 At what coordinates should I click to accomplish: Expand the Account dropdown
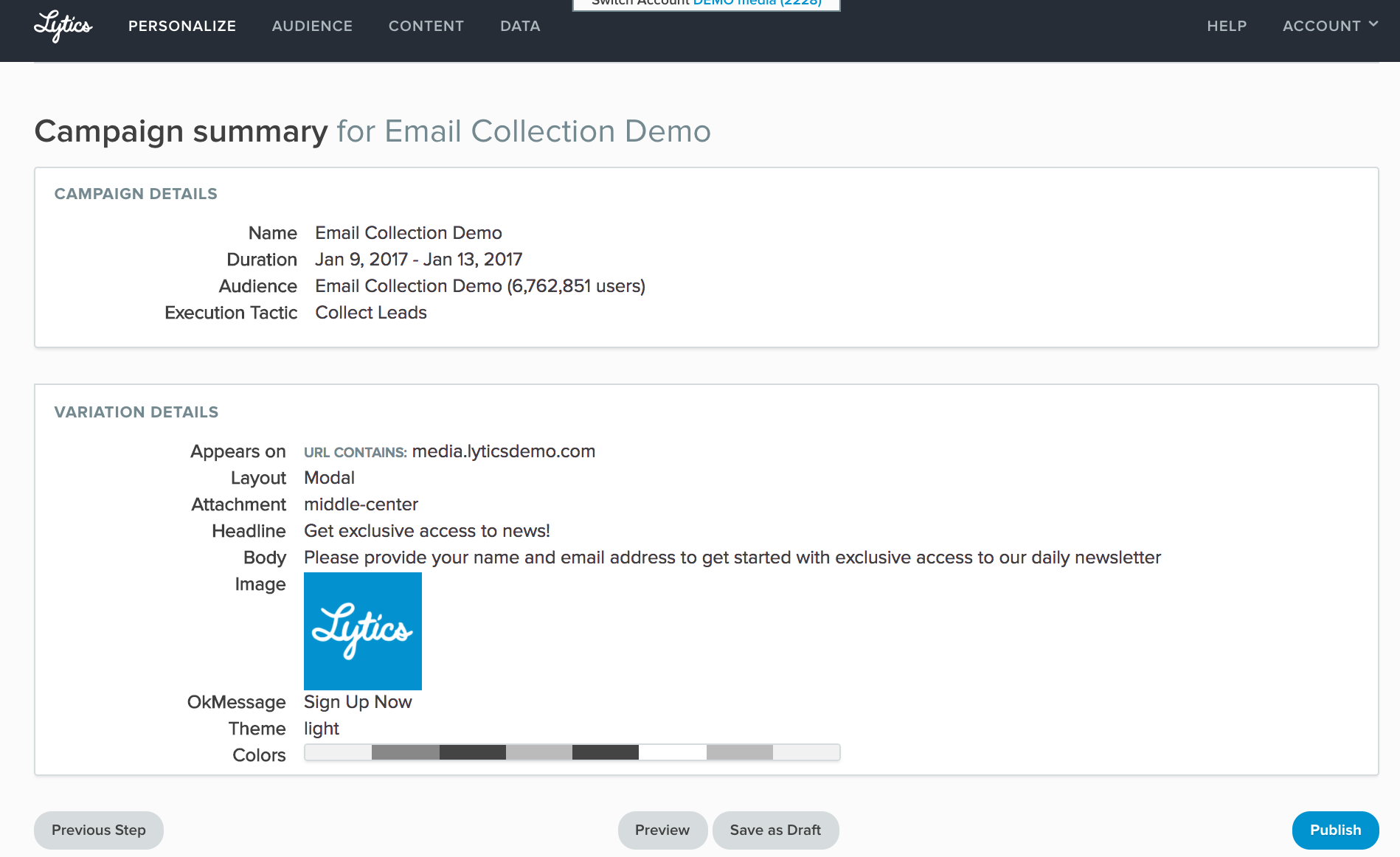click(x=1330, y=26)
